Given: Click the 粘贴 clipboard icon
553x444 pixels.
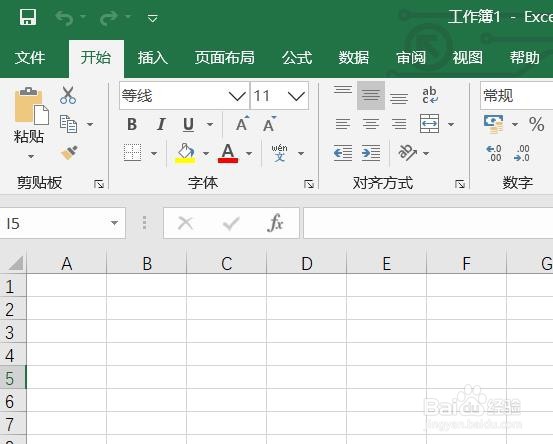Looking at the screenshot, I should point(31,106).
